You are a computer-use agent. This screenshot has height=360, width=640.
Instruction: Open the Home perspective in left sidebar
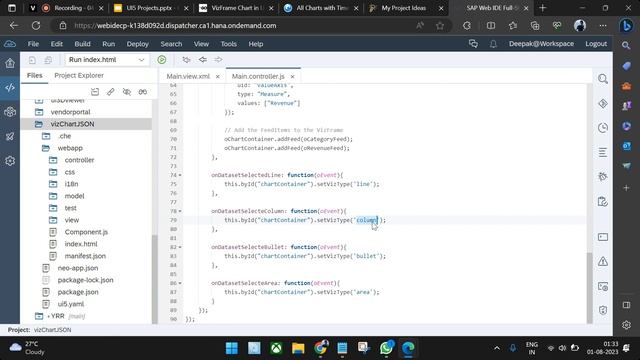tap(10, 63)
